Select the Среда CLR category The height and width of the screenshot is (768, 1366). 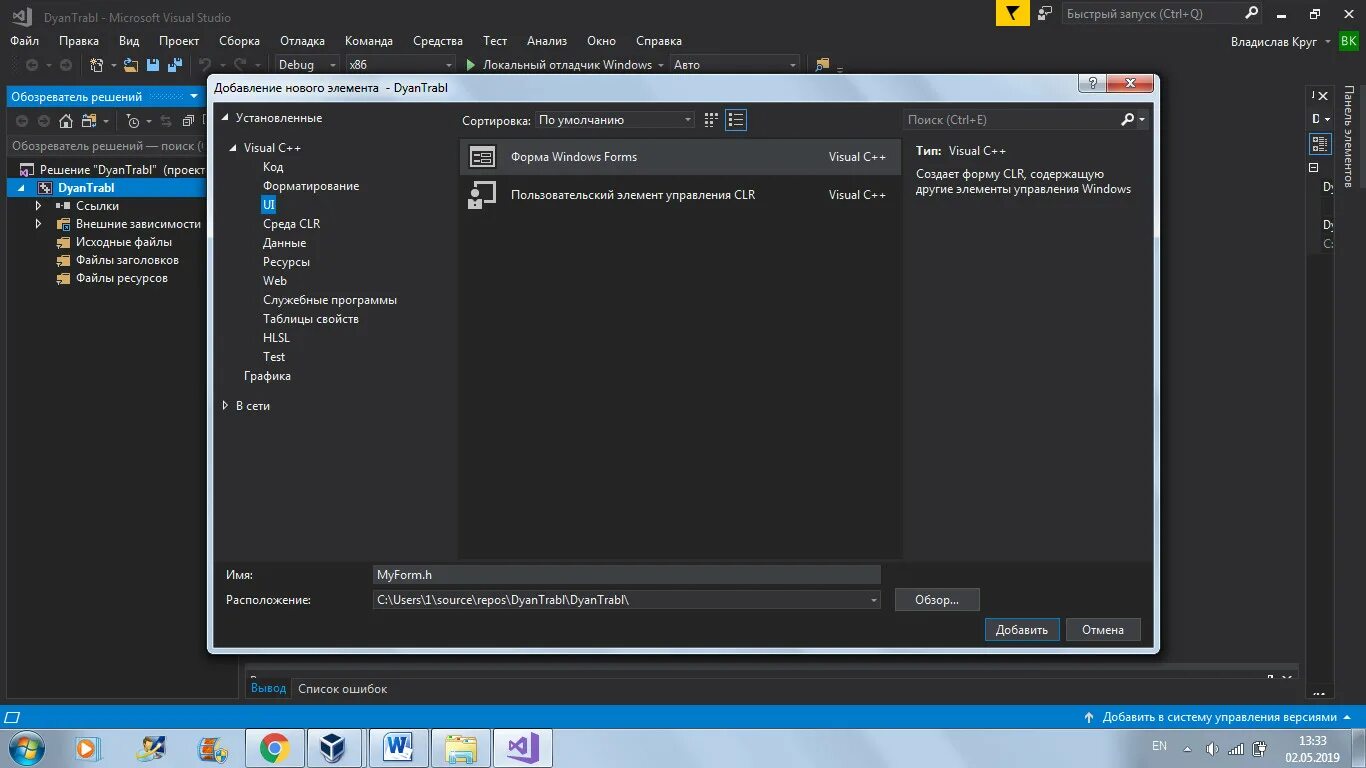click(292, 224)
